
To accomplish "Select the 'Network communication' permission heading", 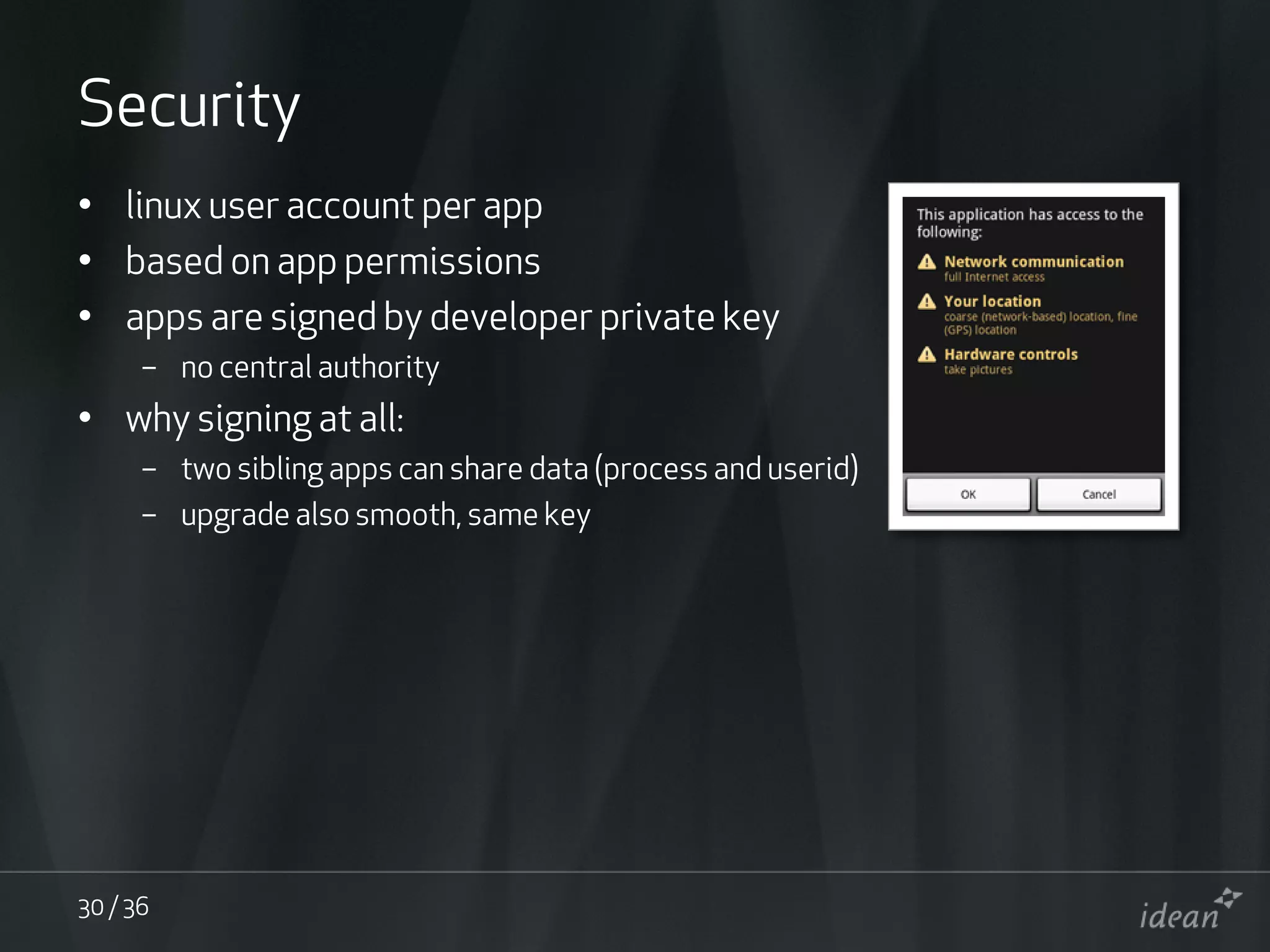I will point(1034,262).
